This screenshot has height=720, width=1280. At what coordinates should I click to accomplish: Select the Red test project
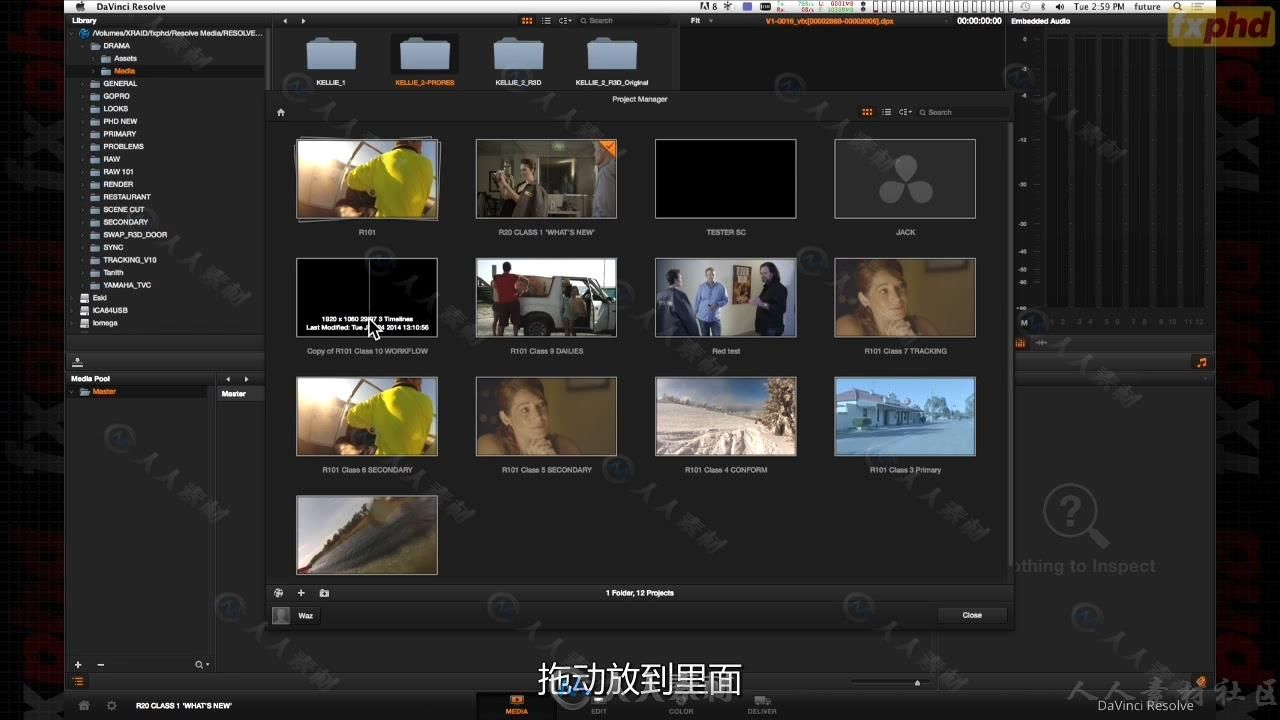pyautogui.click(x=726, y=297)
